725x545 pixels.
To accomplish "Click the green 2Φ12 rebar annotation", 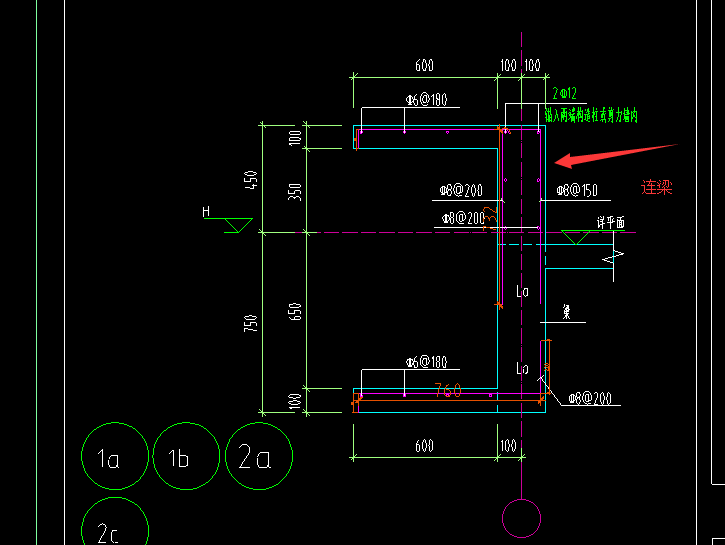I will [x=565, y=93].
